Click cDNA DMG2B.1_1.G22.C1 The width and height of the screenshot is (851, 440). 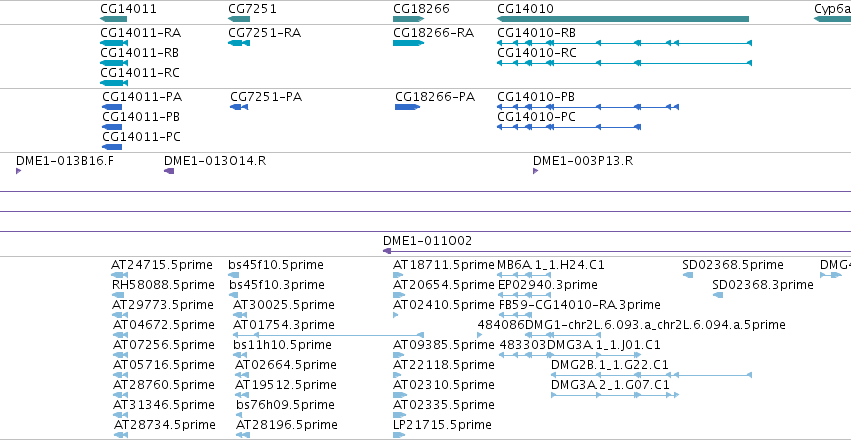click(610, 365)
